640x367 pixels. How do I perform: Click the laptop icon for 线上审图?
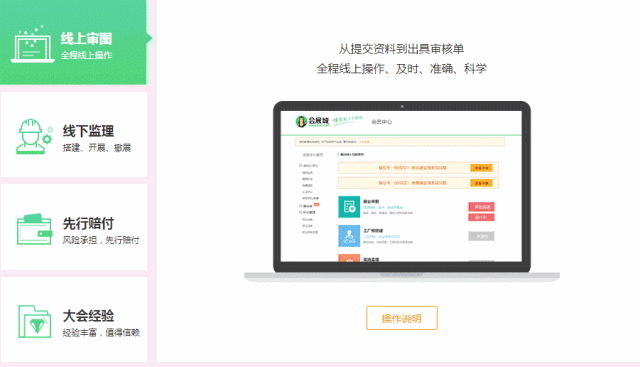33,45
